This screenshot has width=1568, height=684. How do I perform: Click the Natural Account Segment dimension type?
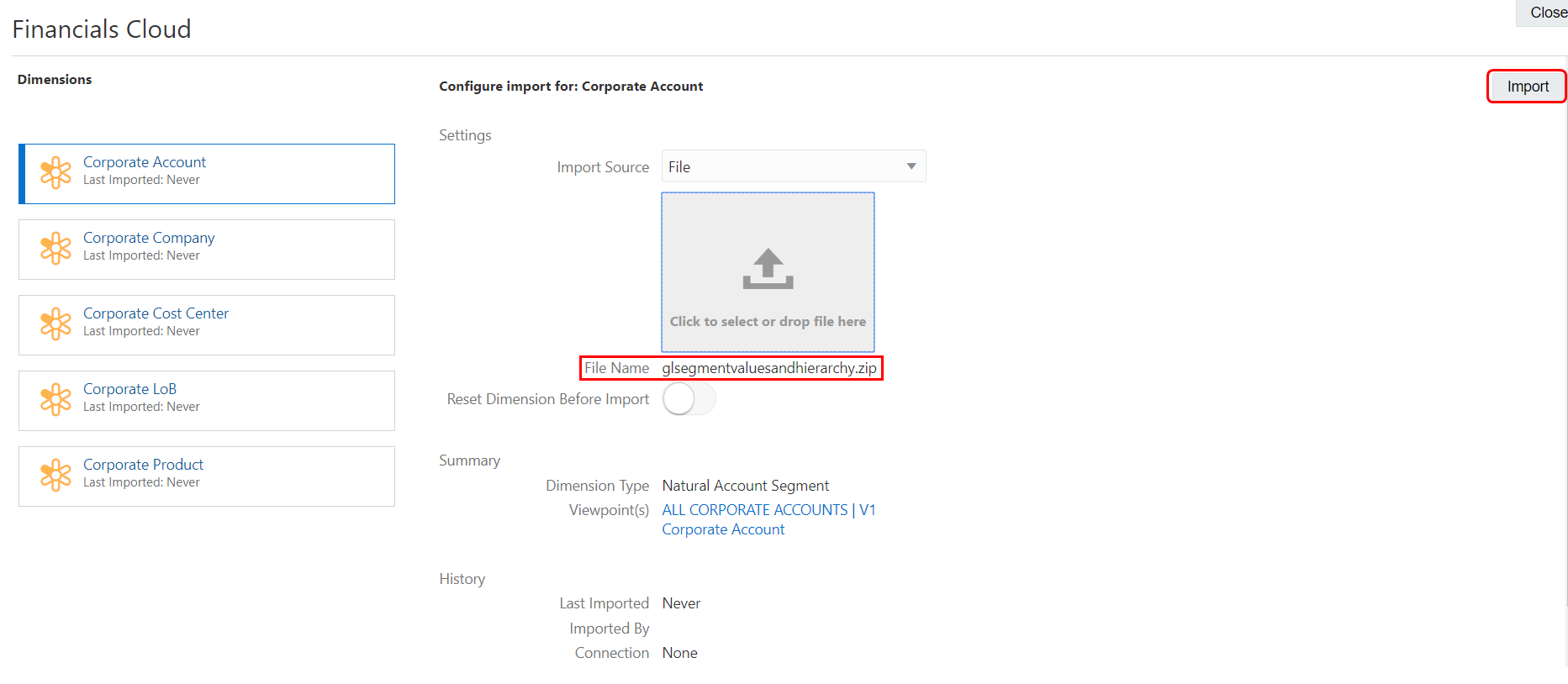746,486
